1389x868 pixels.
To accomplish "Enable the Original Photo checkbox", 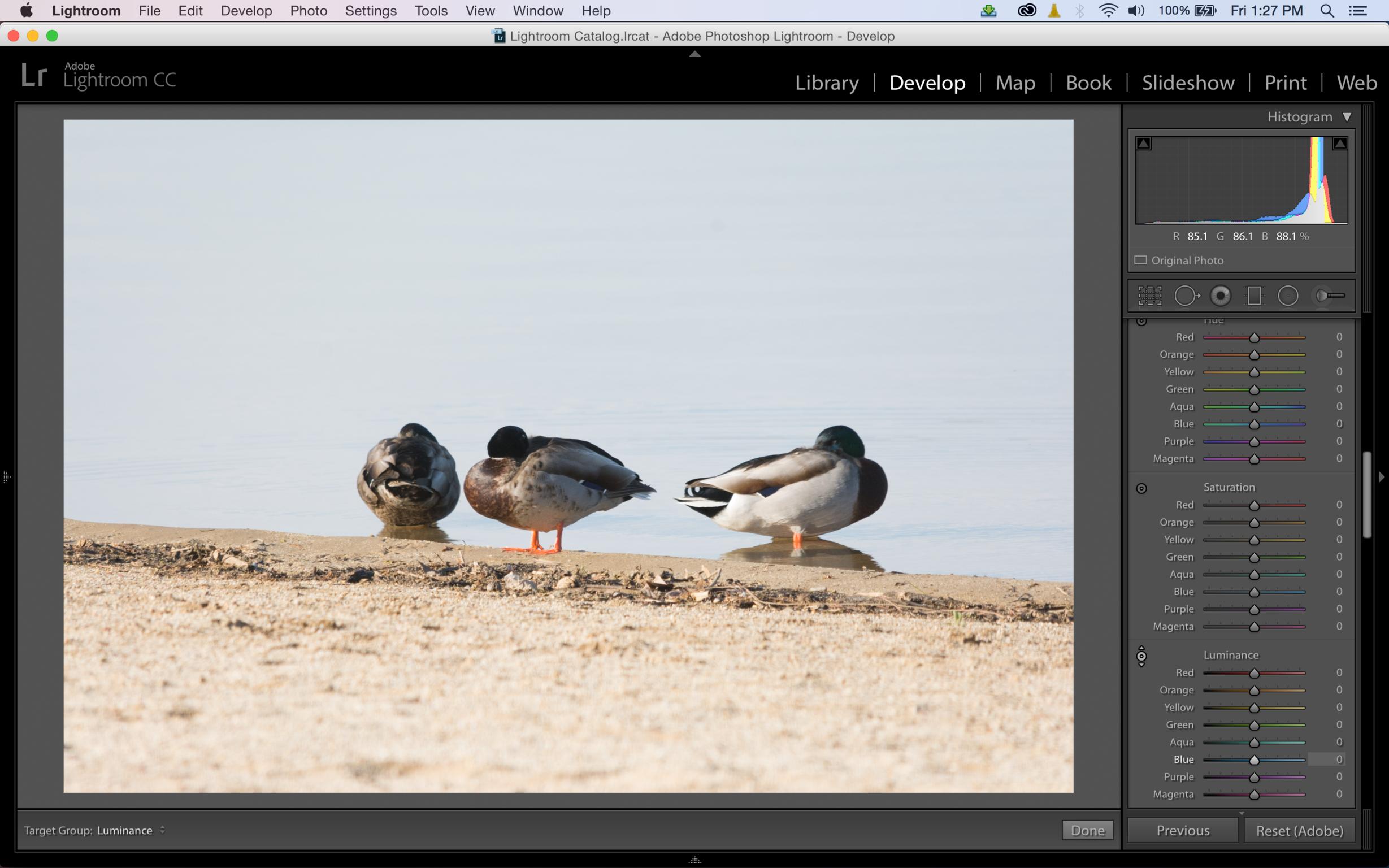I will tap(1141, 261).
